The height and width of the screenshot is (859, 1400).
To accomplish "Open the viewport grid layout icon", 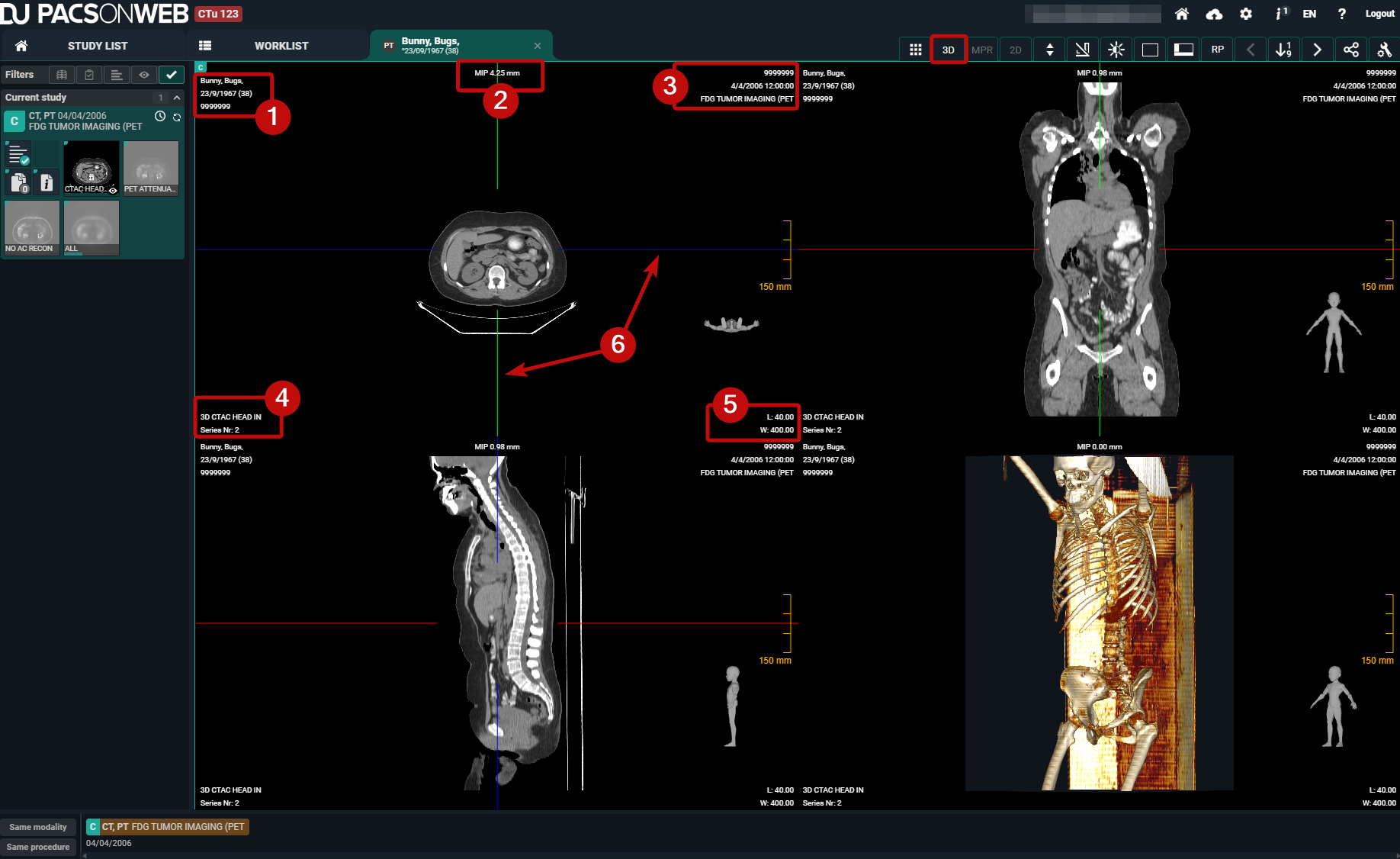I will pyautogui.click(x=915, y=50).
